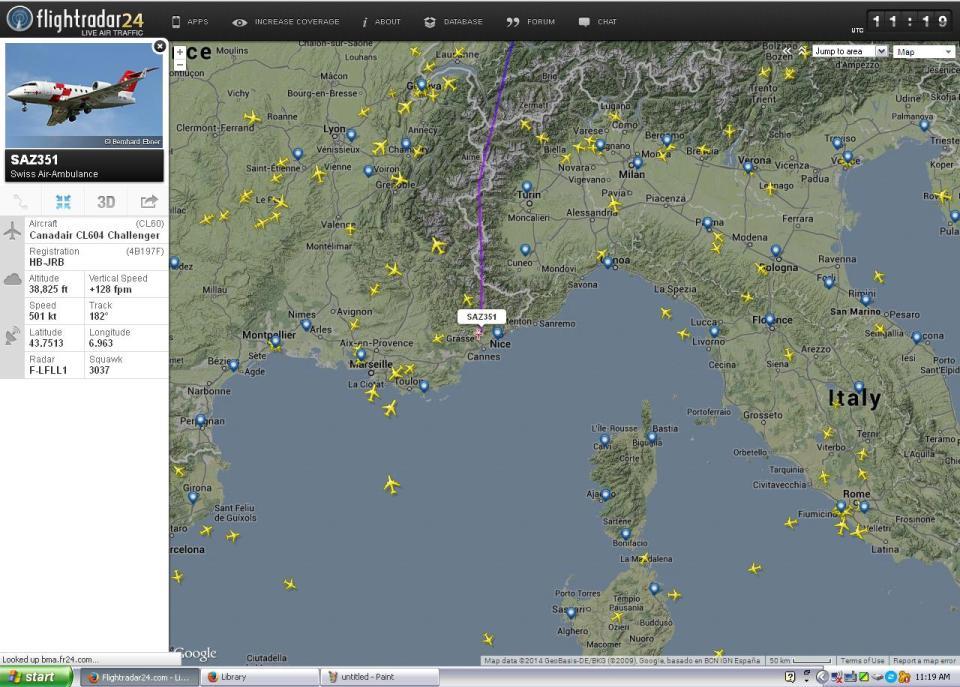Click the flightradar24 logo
Viewport: 960px width, 687px height.
75,20
